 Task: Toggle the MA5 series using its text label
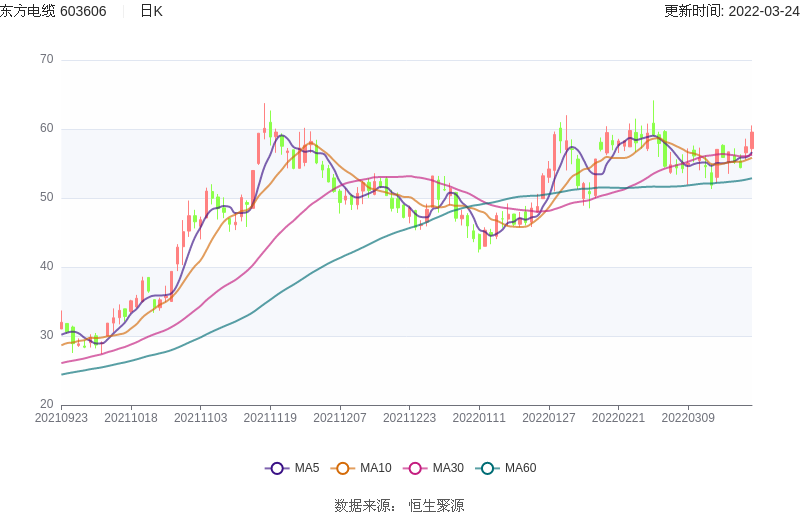[x=306, y=468]
